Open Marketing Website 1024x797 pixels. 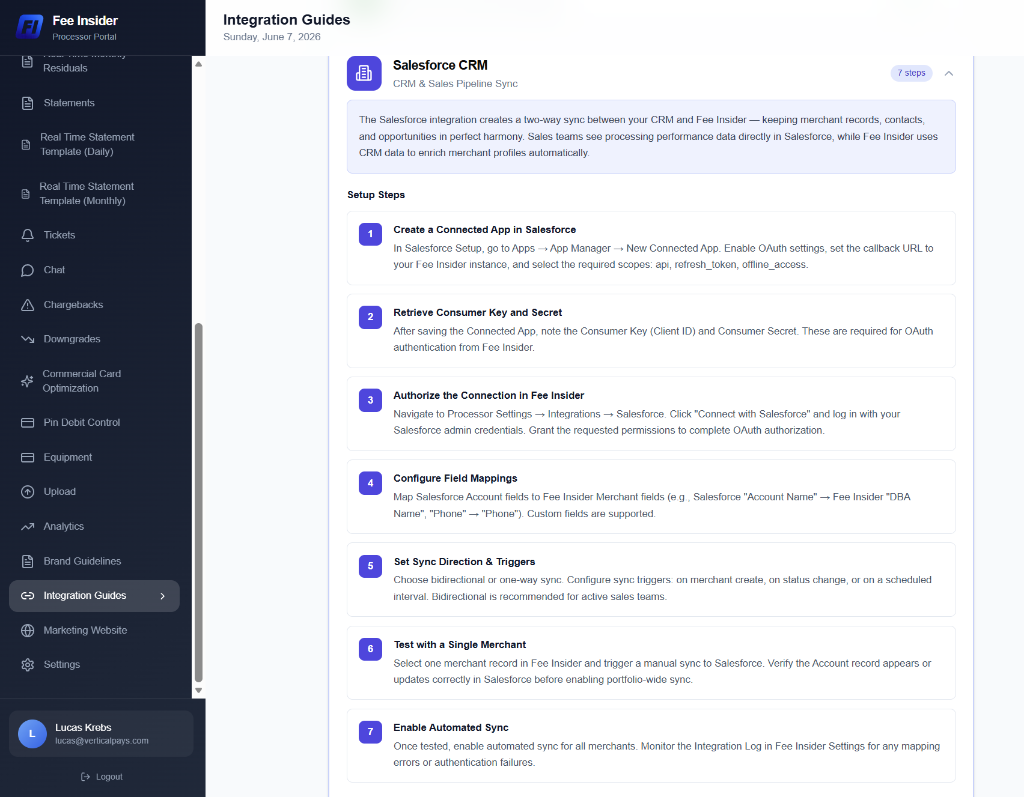point(94,630)
